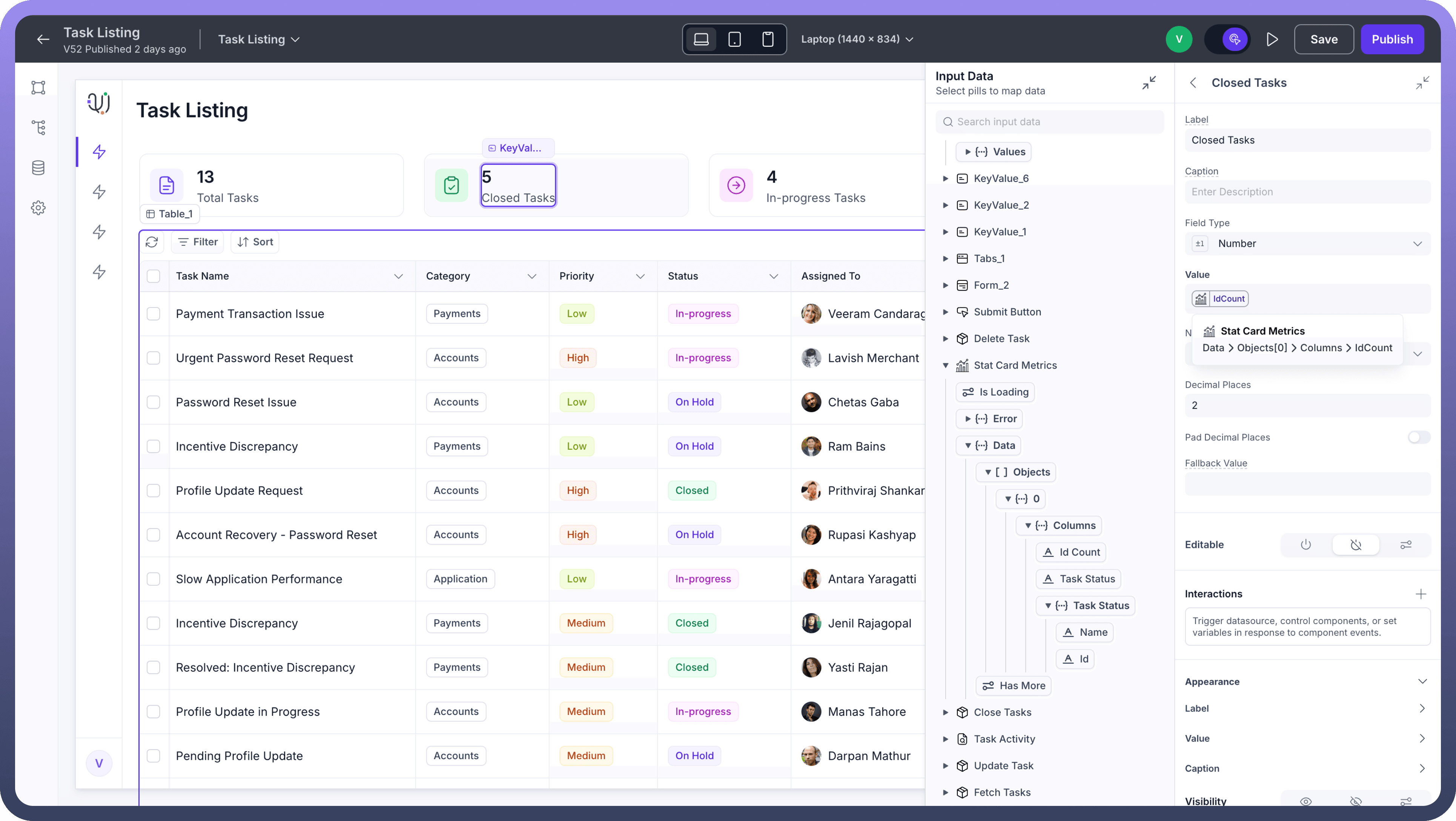Click the preview play icon

click(x=1272, y=39)
